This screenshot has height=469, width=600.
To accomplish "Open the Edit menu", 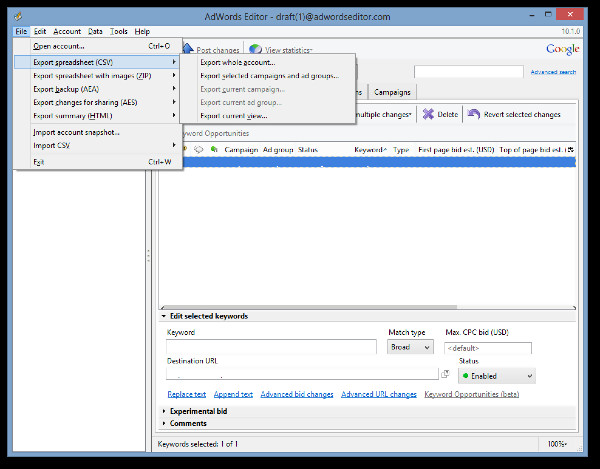I will tap(40, 31).
